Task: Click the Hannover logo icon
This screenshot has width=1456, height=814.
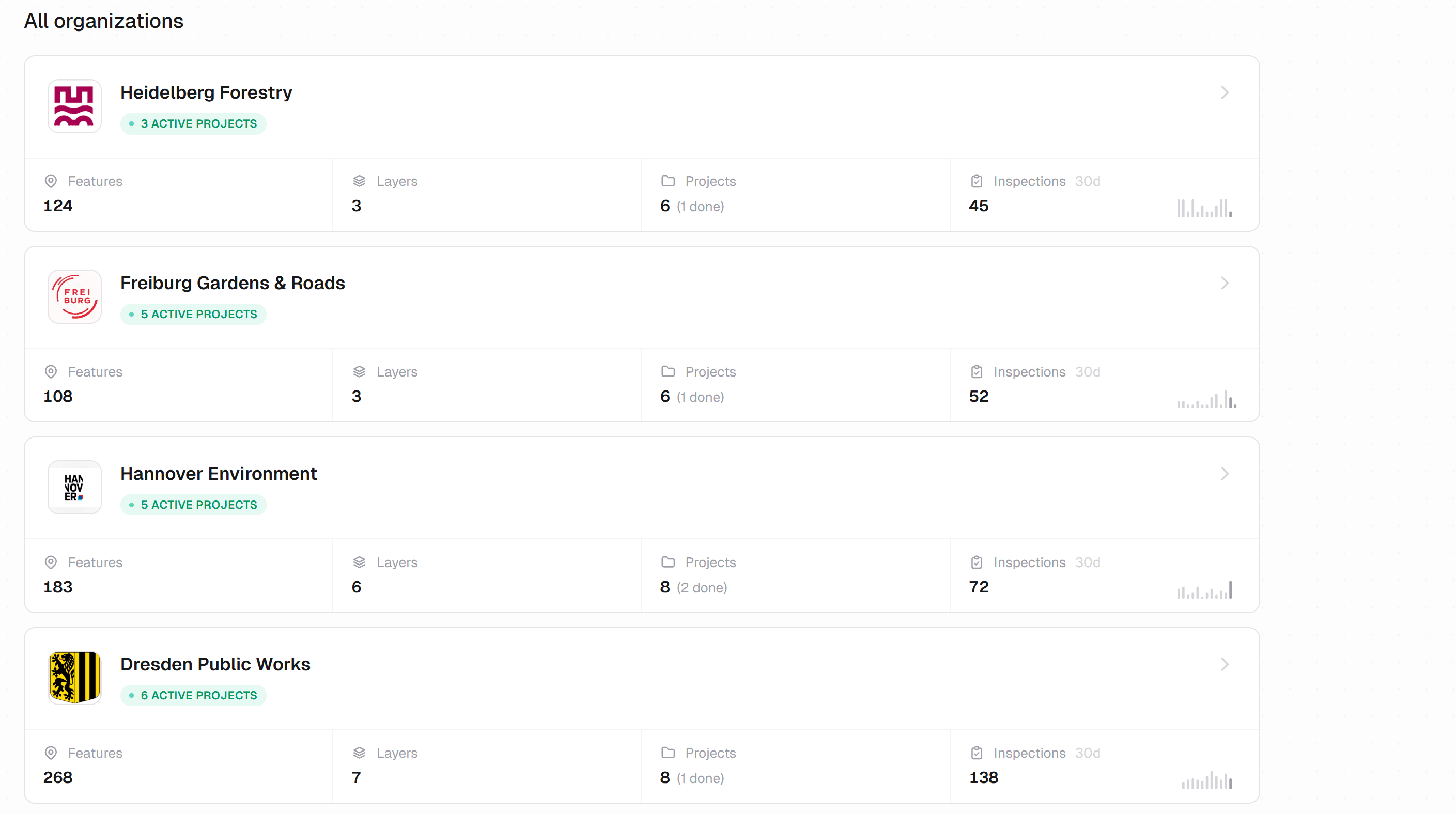Action: point(74,487)
